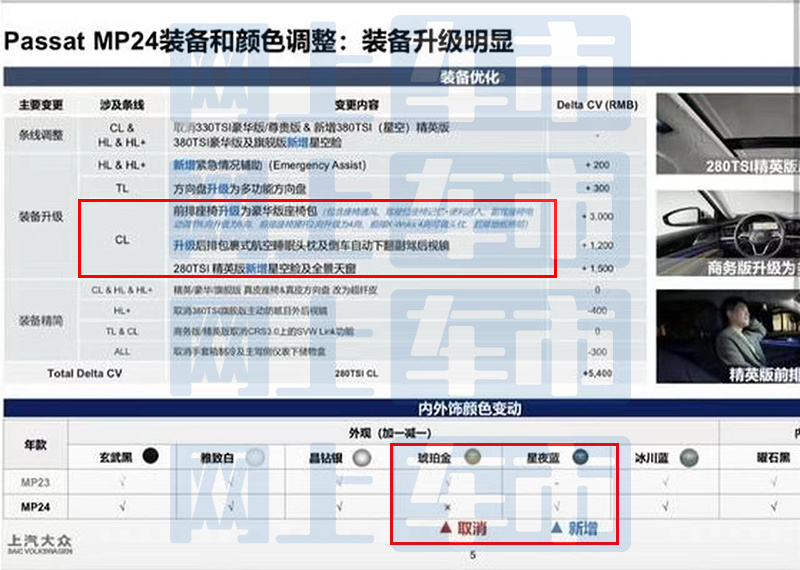
Task: Click the 外观（加一减一）header
Action: click(x=390, y=433)
